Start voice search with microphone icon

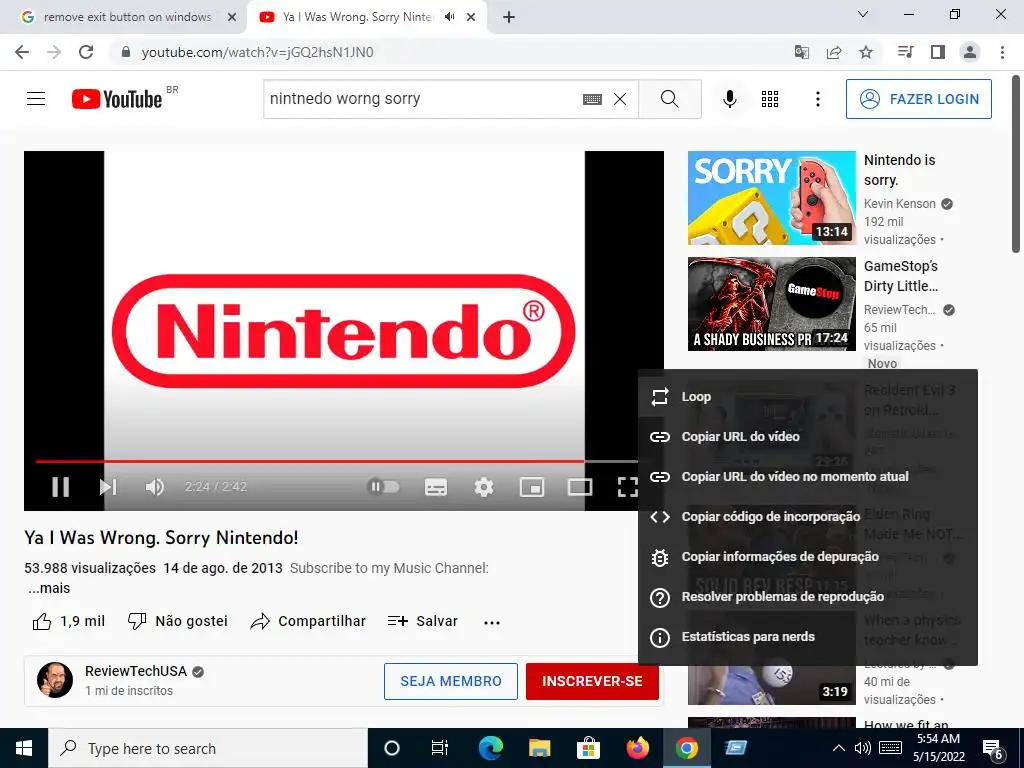pyautogui.click(x=730, y=99)
